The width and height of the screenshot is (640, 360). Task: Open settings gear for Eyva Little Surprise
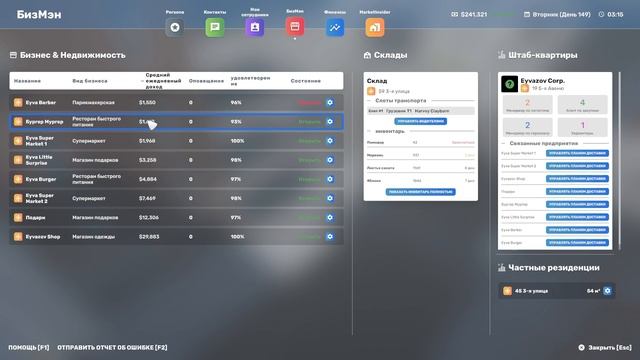coord(330,160)
